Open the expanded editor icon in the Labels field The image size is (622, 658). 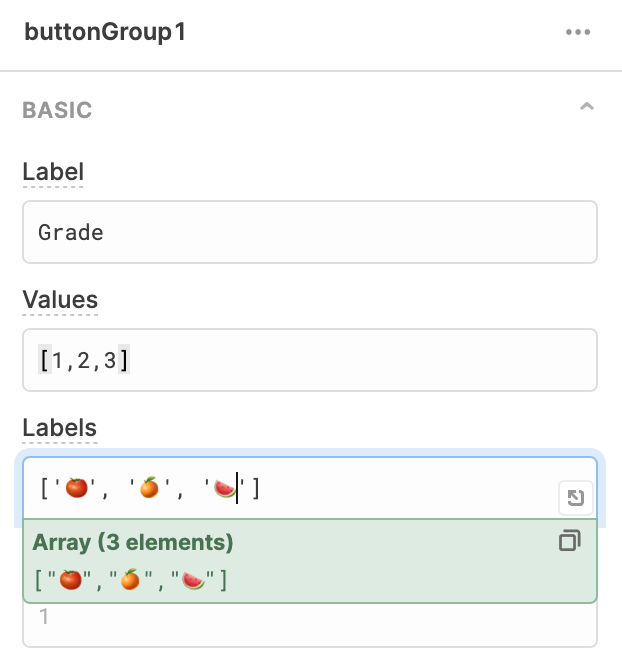575,498
